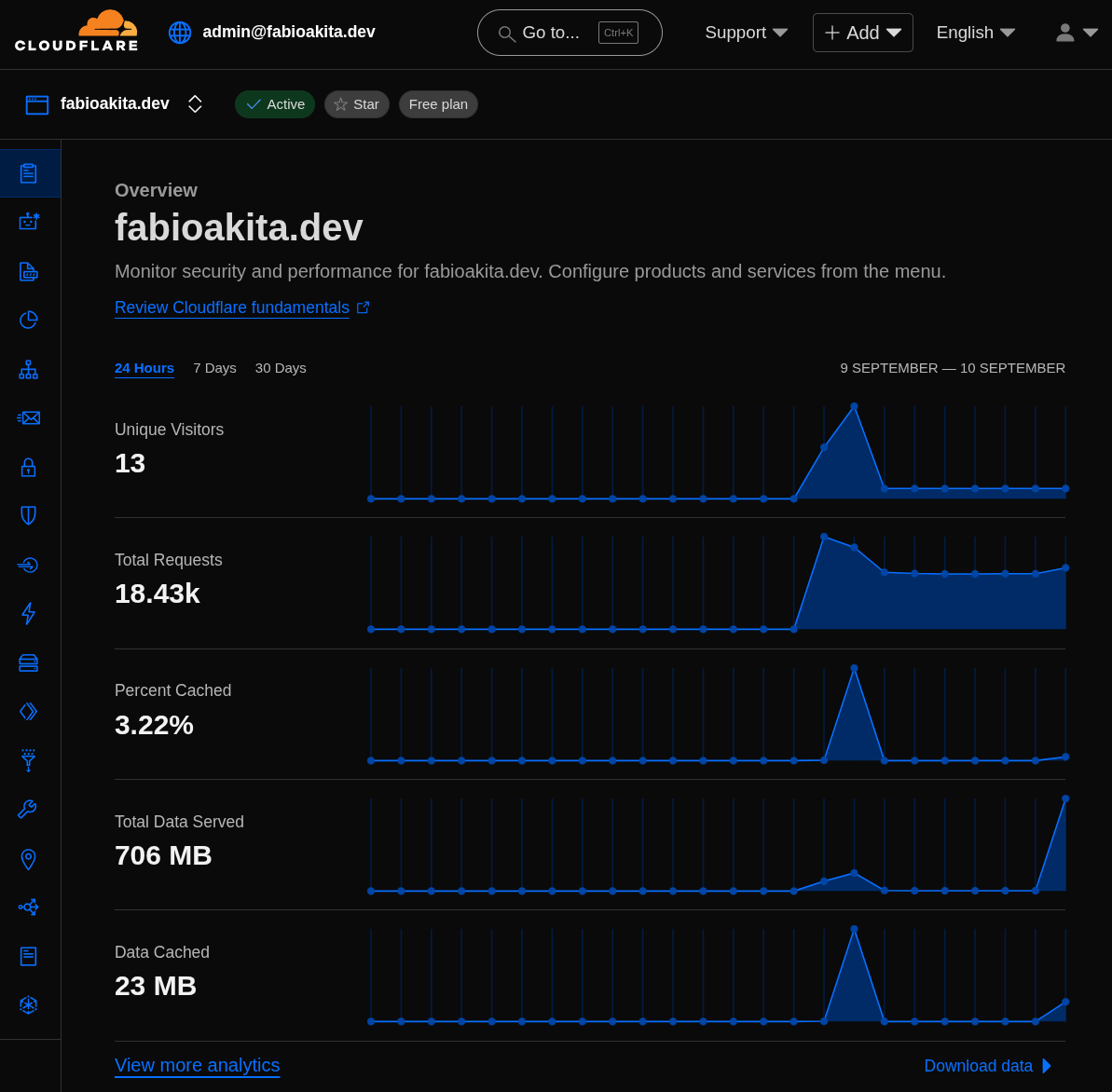The height and width of the screenshot is (1092, 1112).
Task: Open the Custom Pages document icon
Action: pos(28,956)
